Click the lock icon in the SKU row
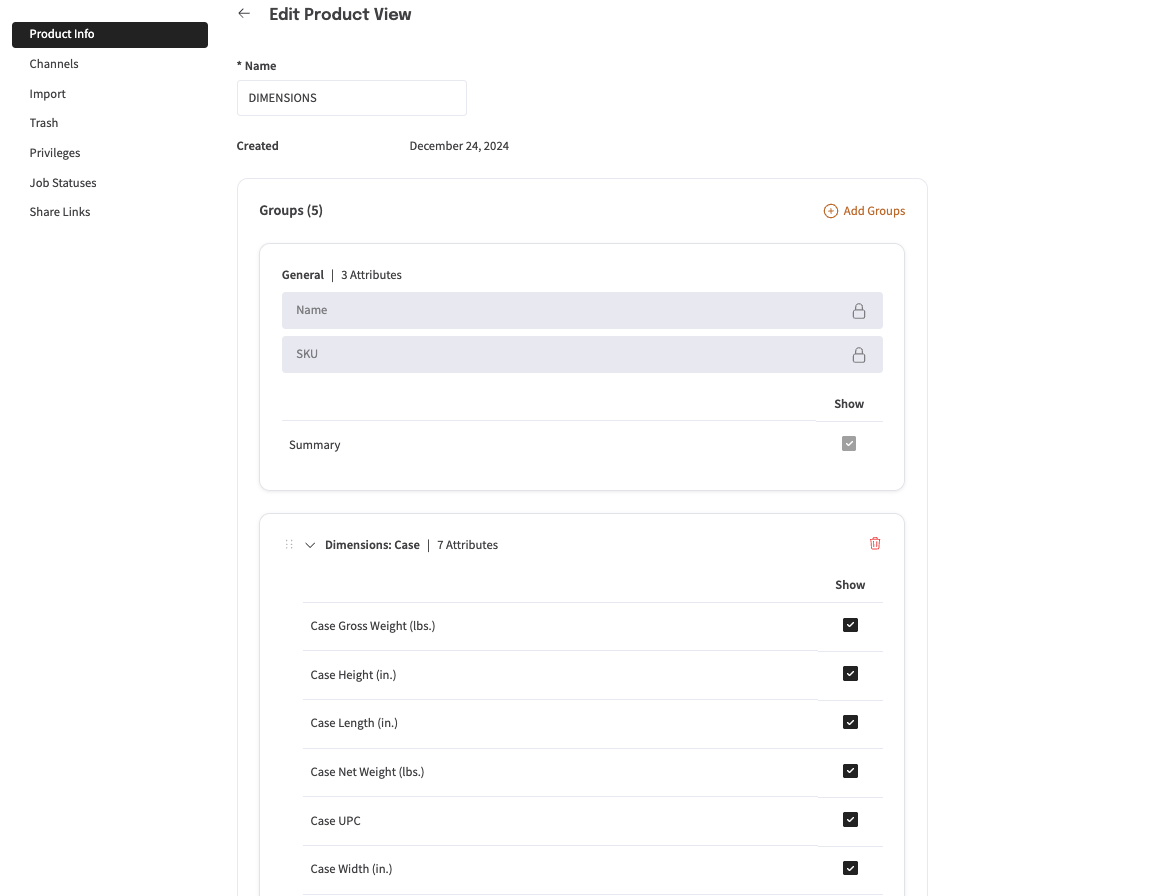The height and width of the screenshot is (896, 1166). coord(859,355)
